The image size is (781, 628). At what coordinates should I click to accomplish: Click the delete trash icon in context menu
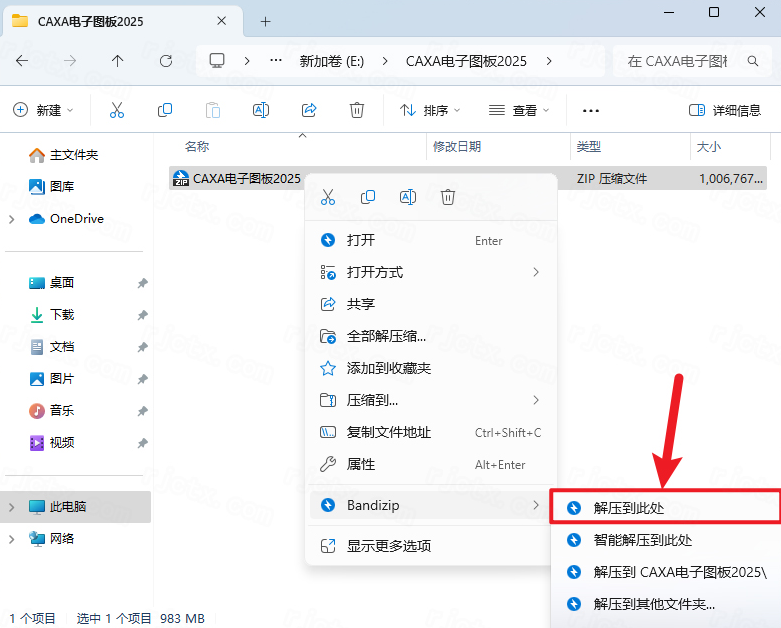click(x=448, y=197)
